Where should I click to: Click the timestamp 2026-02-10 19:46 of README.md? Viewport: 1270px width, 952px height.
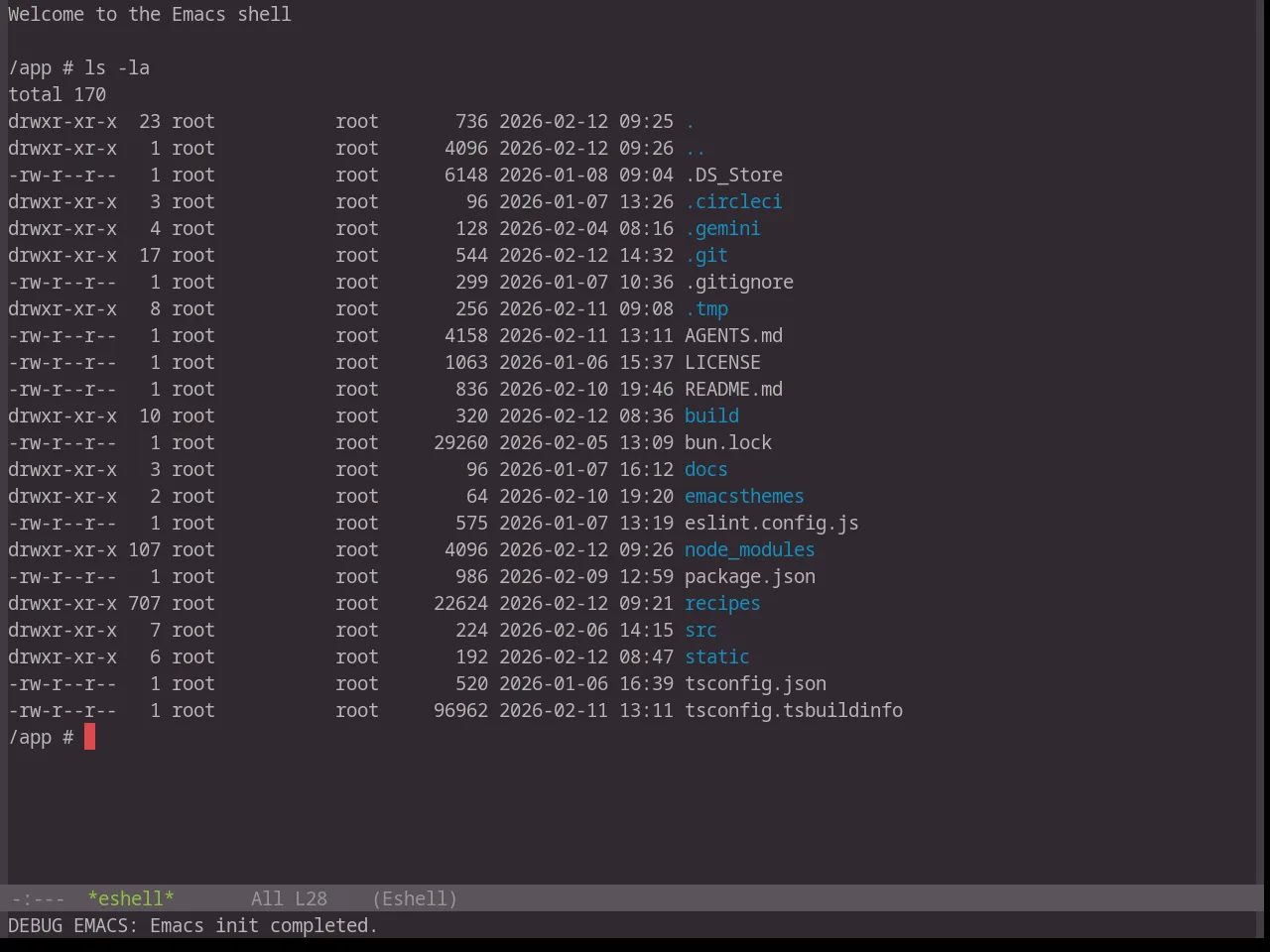point(586,389)
